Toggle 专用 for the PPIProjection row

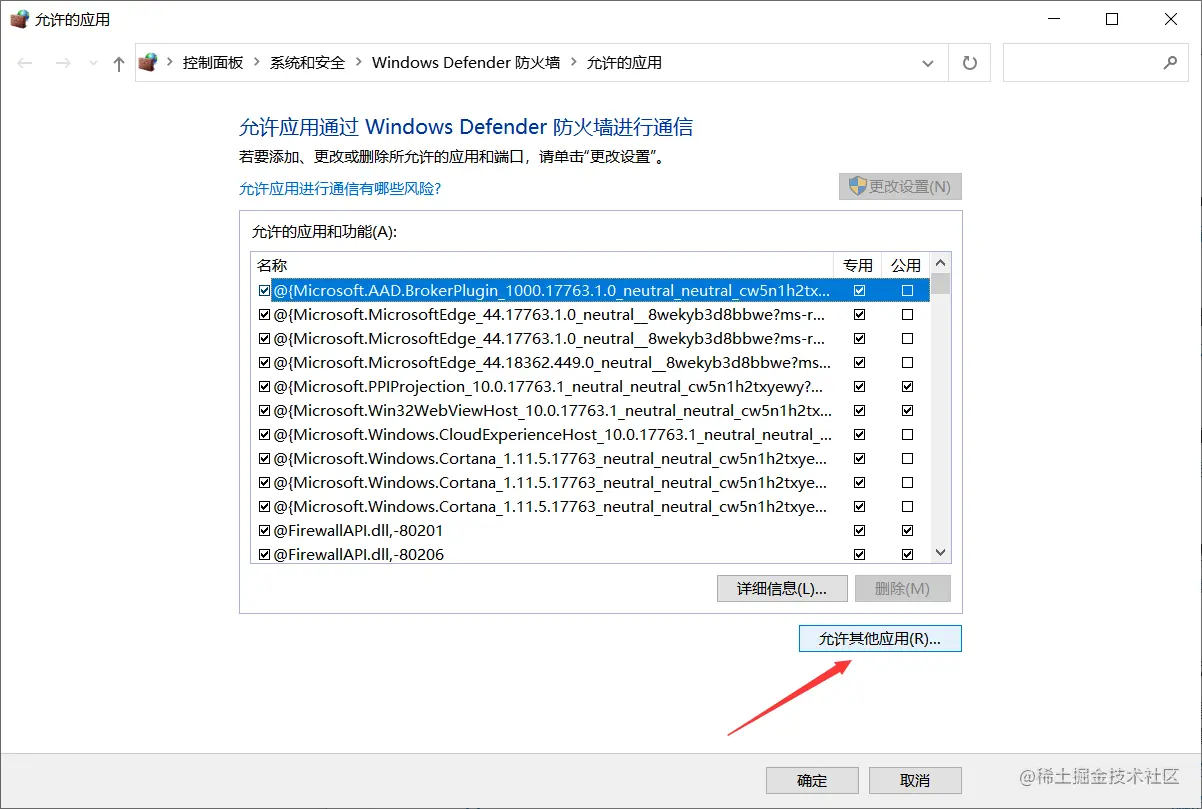coord(859,386)
